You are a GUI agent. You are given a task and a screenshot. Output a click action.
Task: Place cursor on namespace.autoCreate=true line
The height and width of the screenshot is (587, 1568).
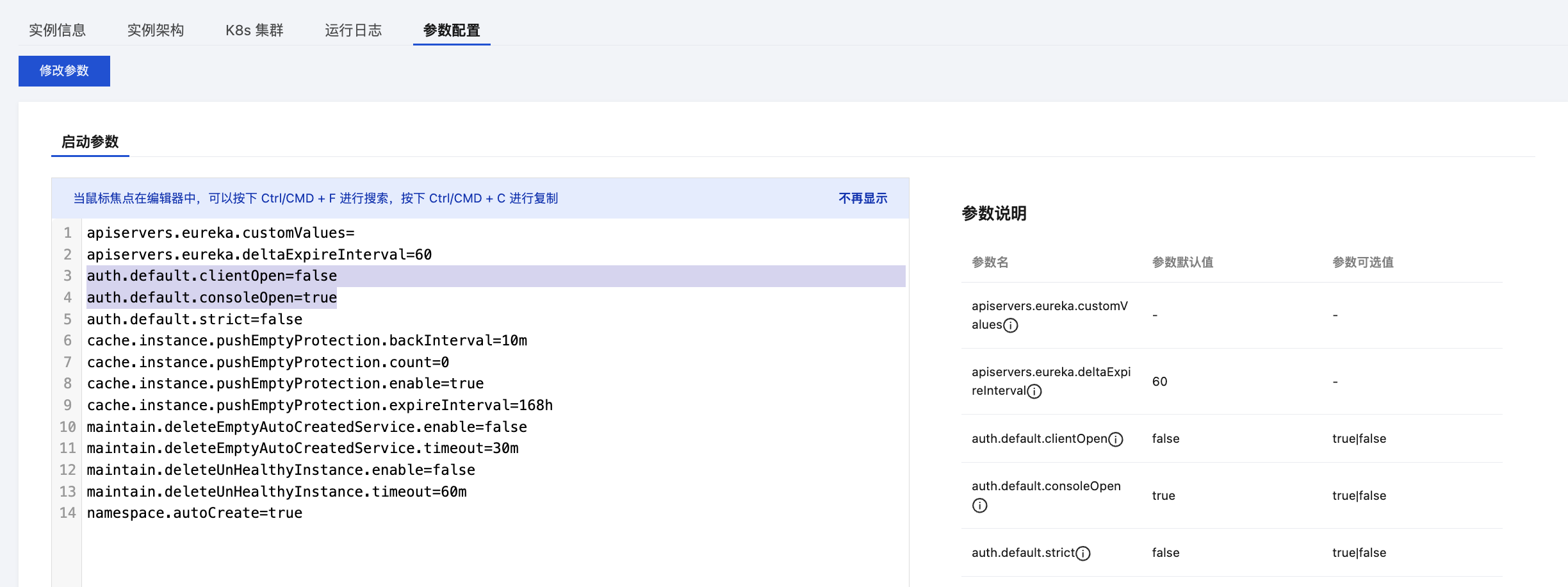(x=195, y=513)
